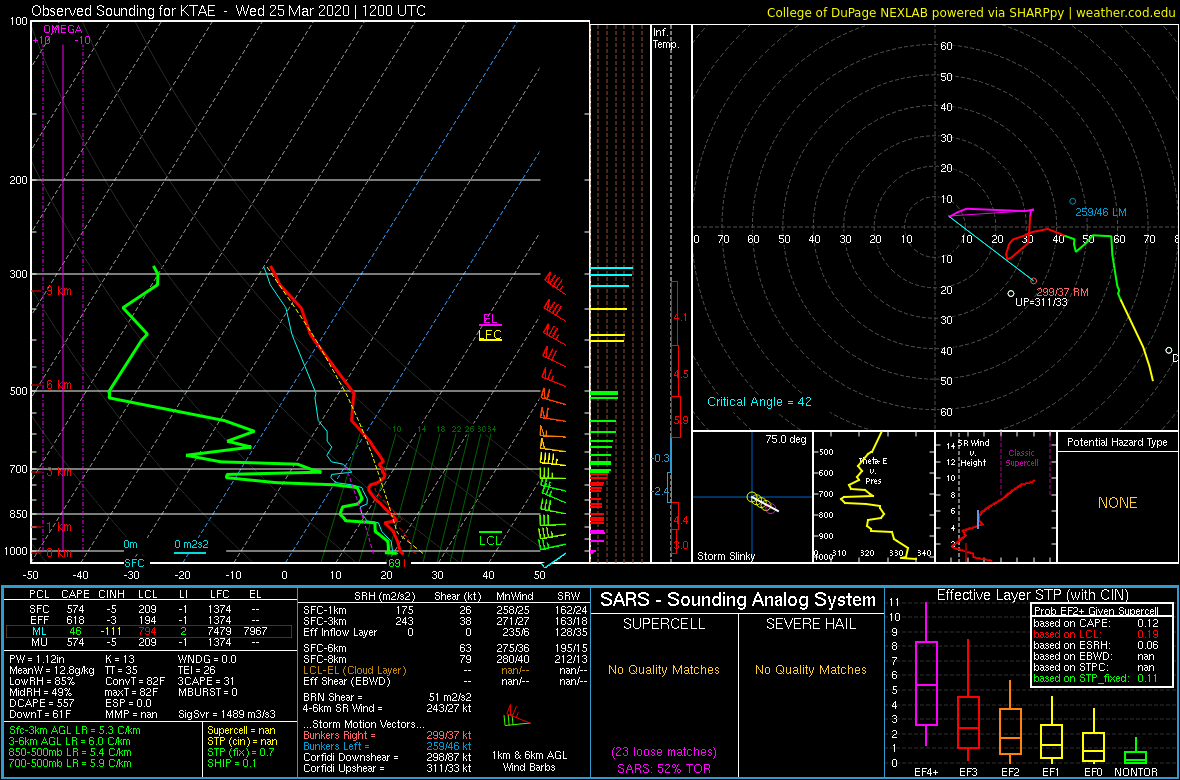Click the 'SARS: 52% TOR' text
1180x780 pixels.
[665, 767]
